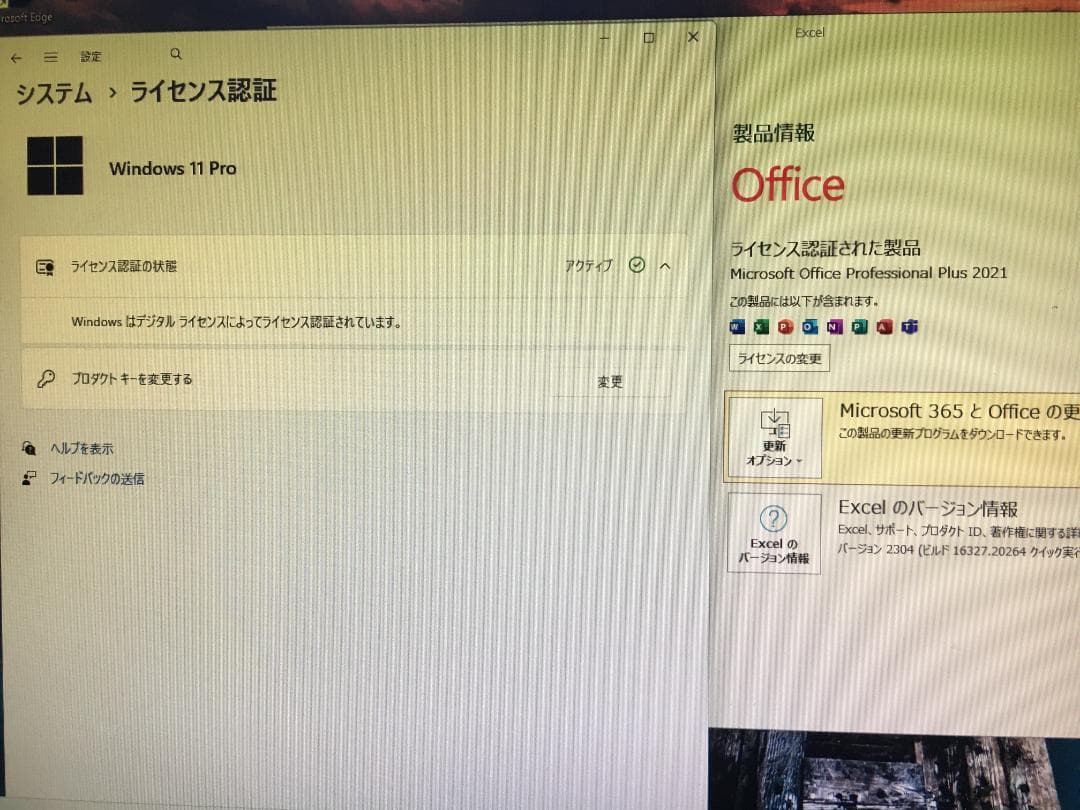Click the Teams icon at the row's end
This screenshot has width=1080, height=810.
[x=909, y=327]
